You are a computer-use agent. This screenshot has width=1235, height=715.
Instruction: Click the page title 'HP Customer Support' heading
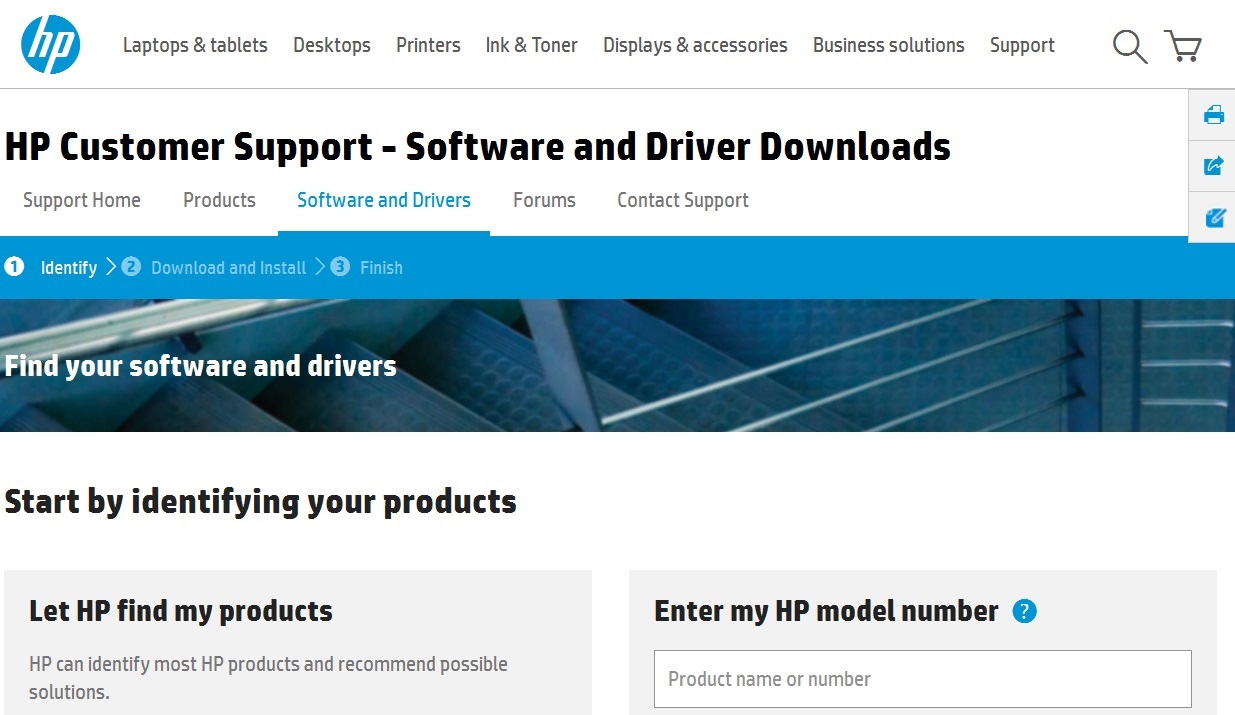click(477, 147)
